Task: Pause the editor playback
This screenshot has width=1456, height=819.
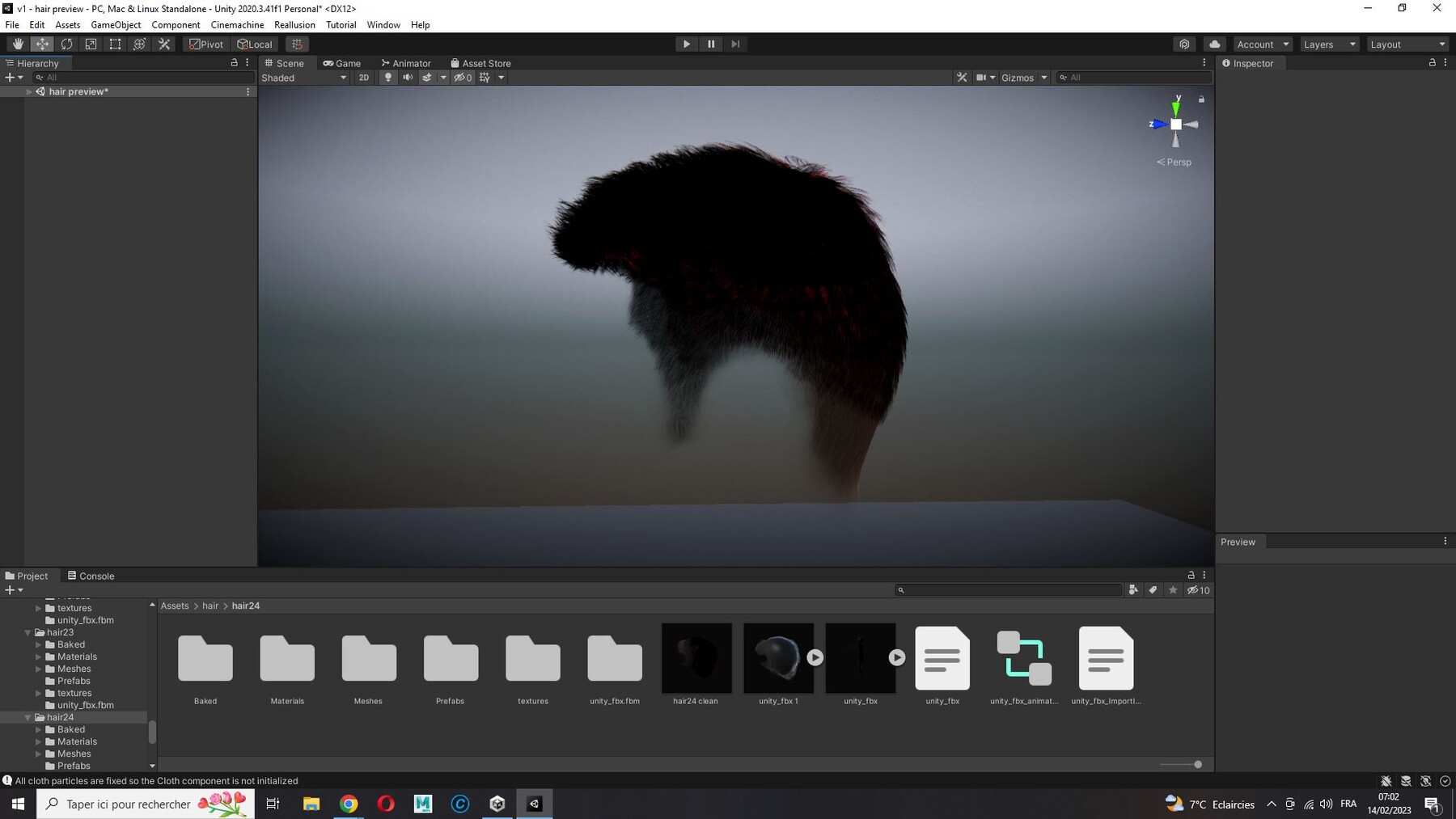Action: (711, 44)
